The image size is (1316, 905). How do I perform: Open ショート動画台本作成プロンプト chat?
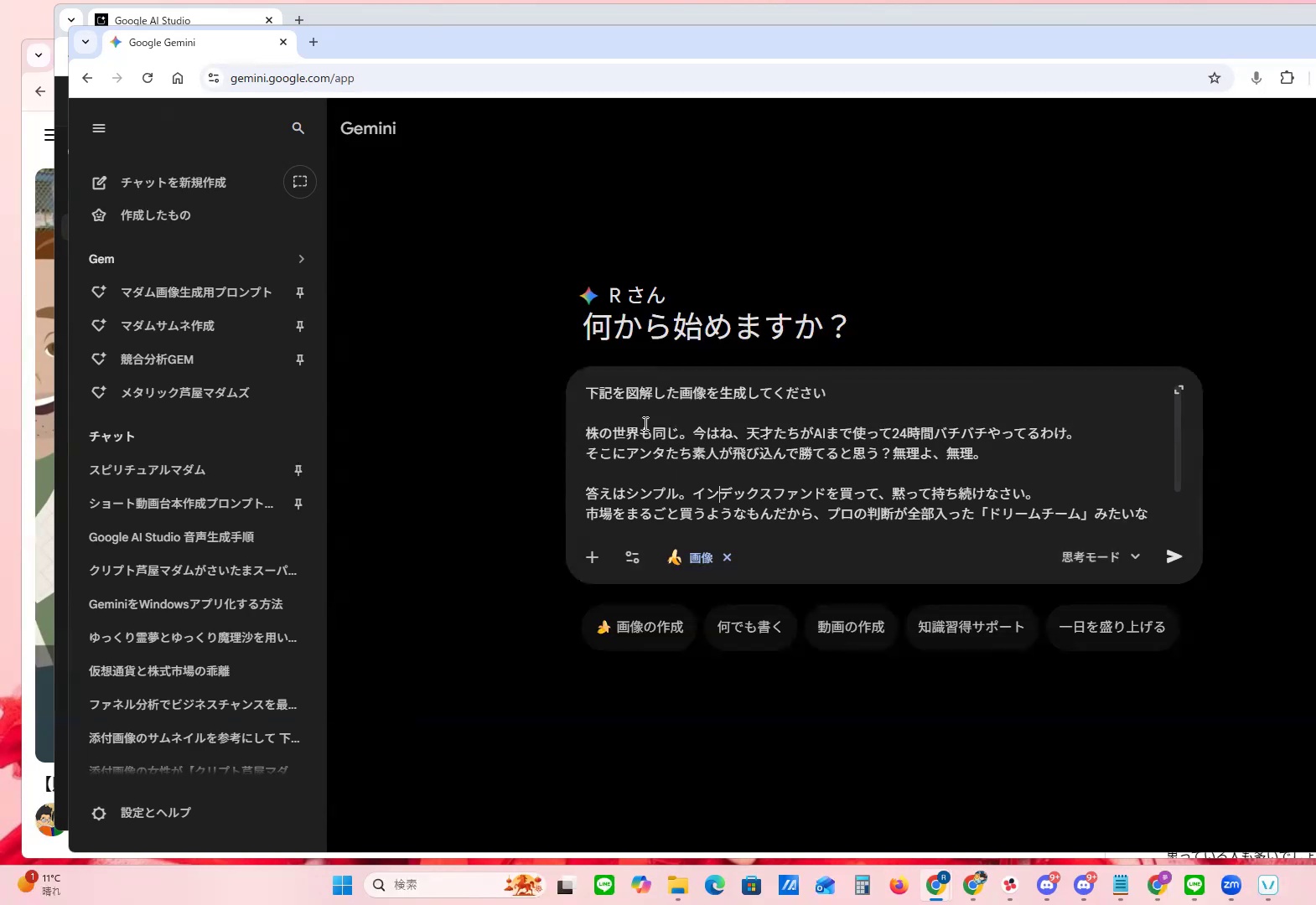(x=181, y=504)
